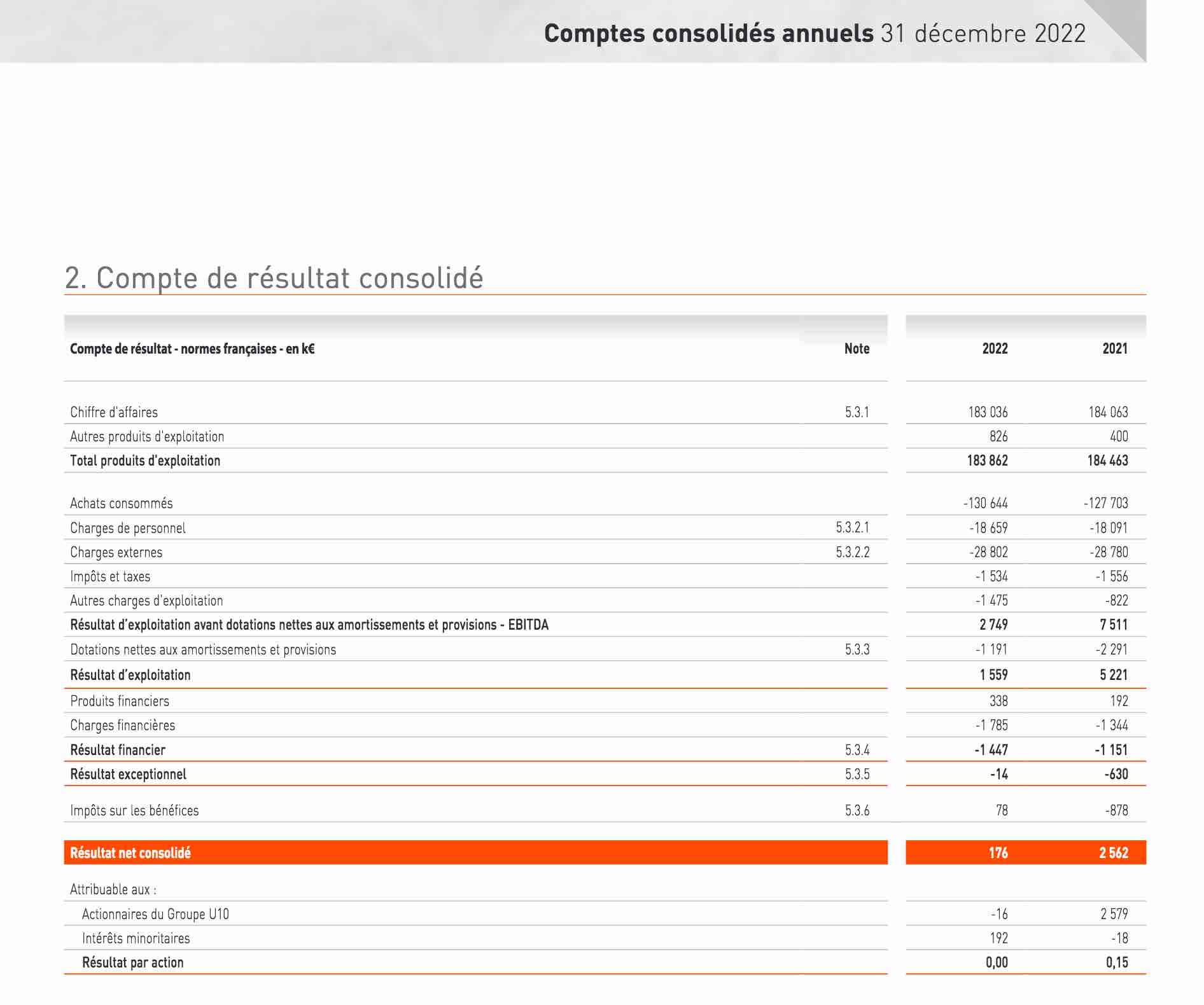Click the value '-878'
The image size is (1204, 1005).
[1116, 810]
